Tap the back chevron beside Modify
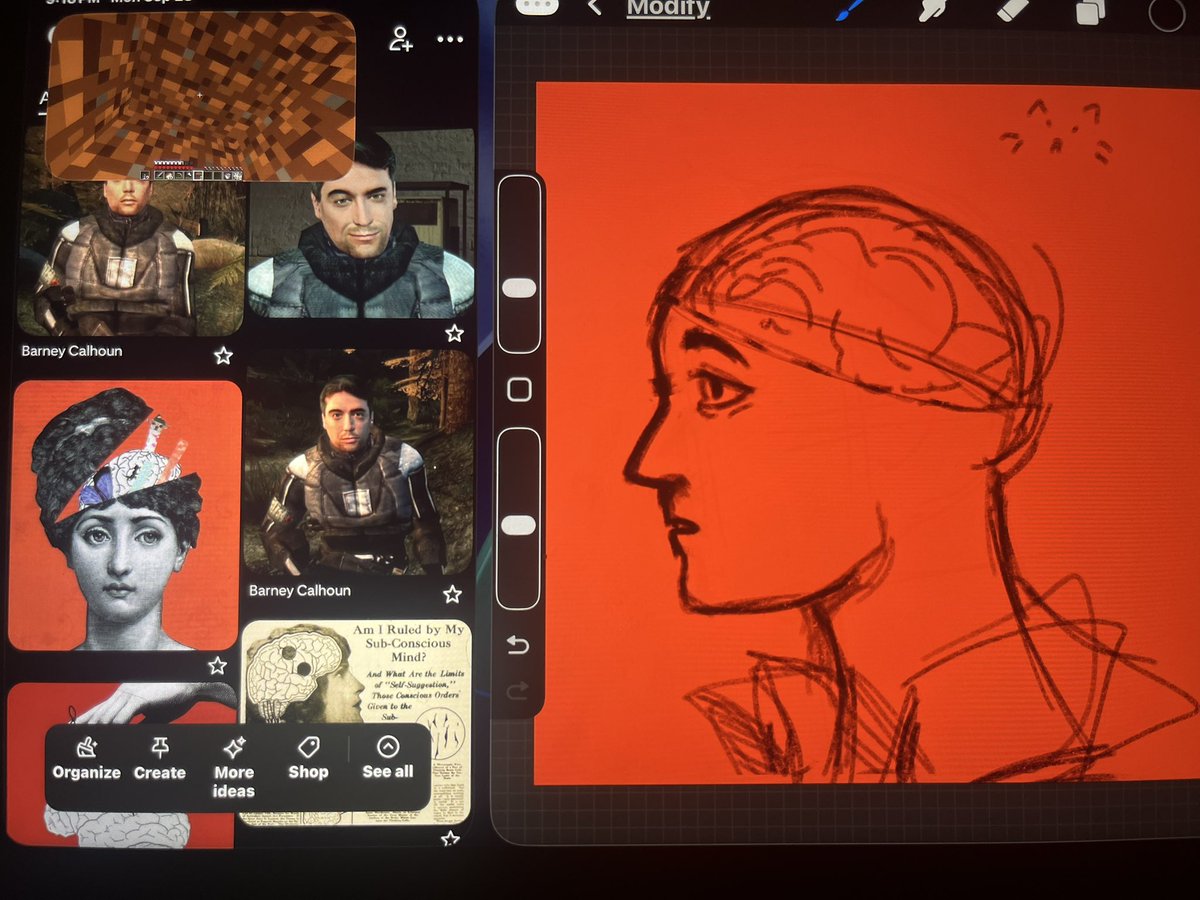 click(594, 8)
